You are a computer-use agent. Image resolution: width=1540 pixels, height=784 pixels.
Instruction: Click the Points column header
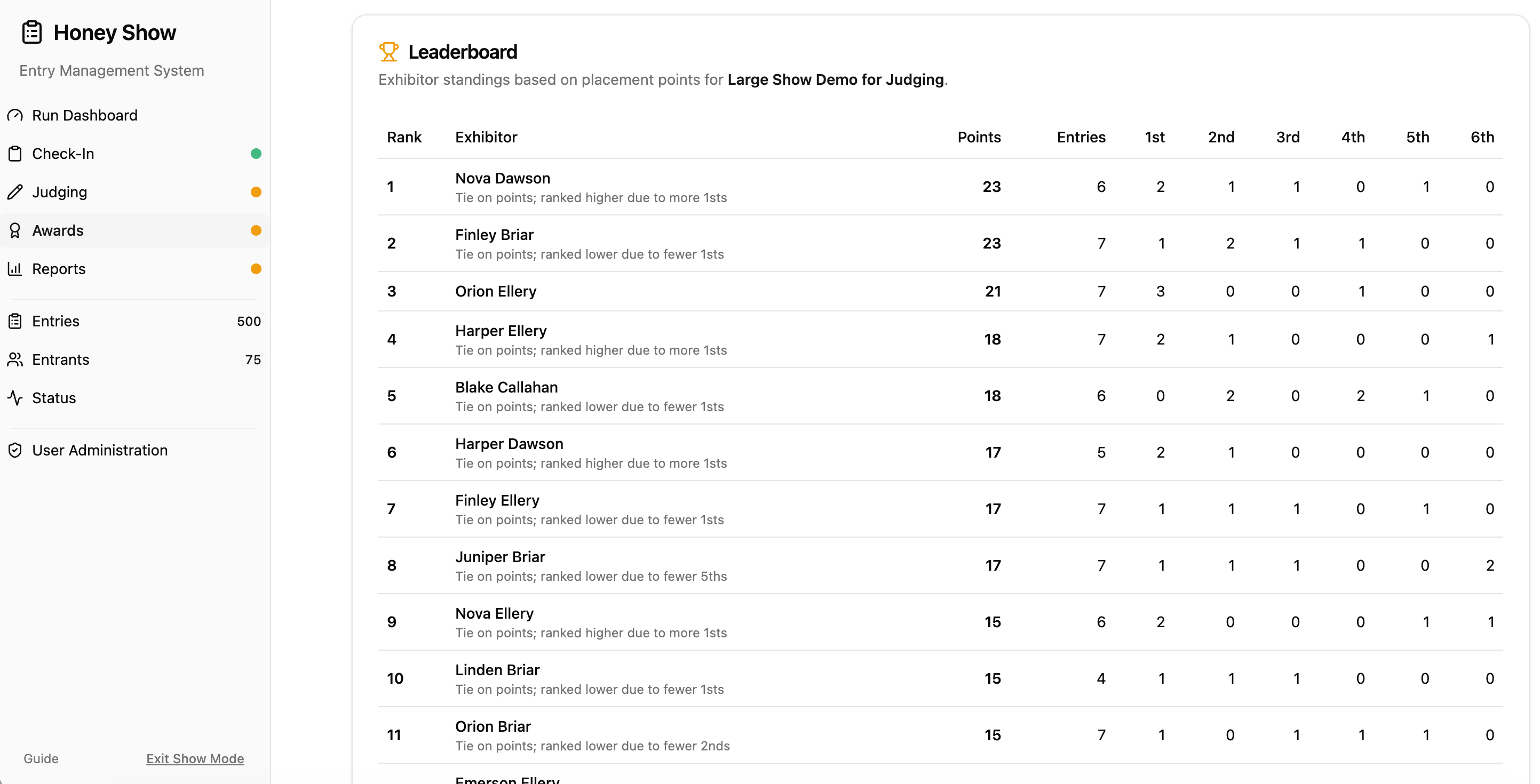pyautogui.click(x=979, y=137)
